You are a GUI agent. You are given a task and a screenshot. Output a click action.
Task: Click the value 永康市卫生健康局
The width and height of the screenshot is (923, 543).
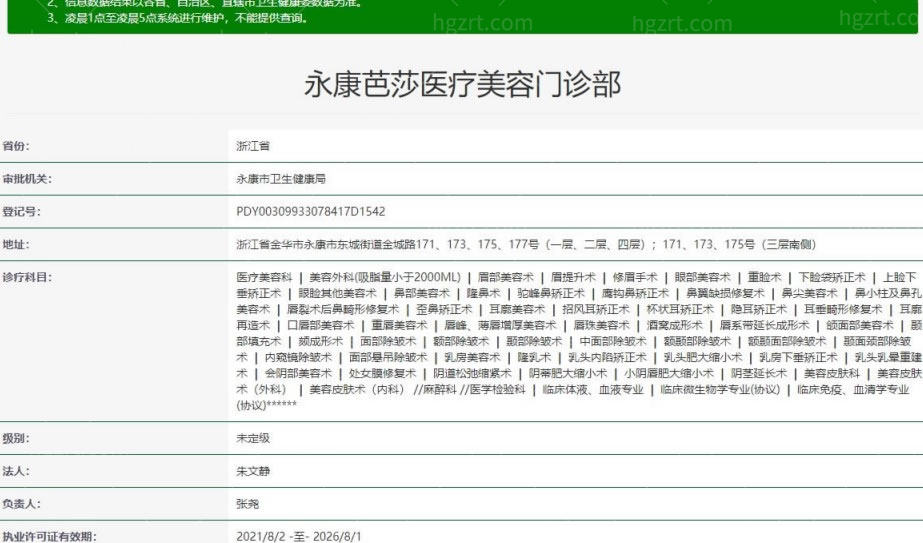[281, 179]
